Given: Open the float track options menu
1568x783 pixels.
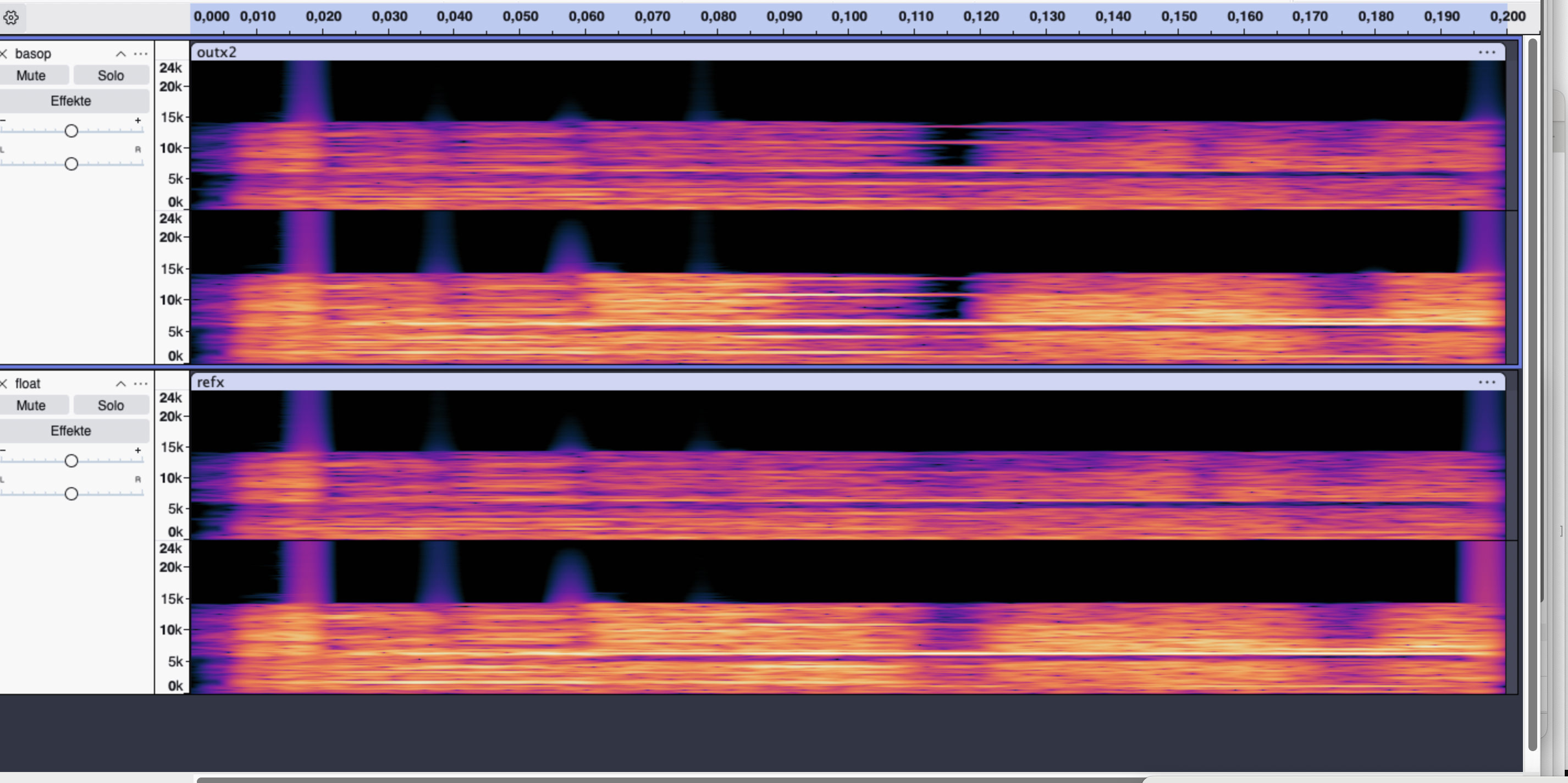Looking at the screenshot, I should pos(141,384).
